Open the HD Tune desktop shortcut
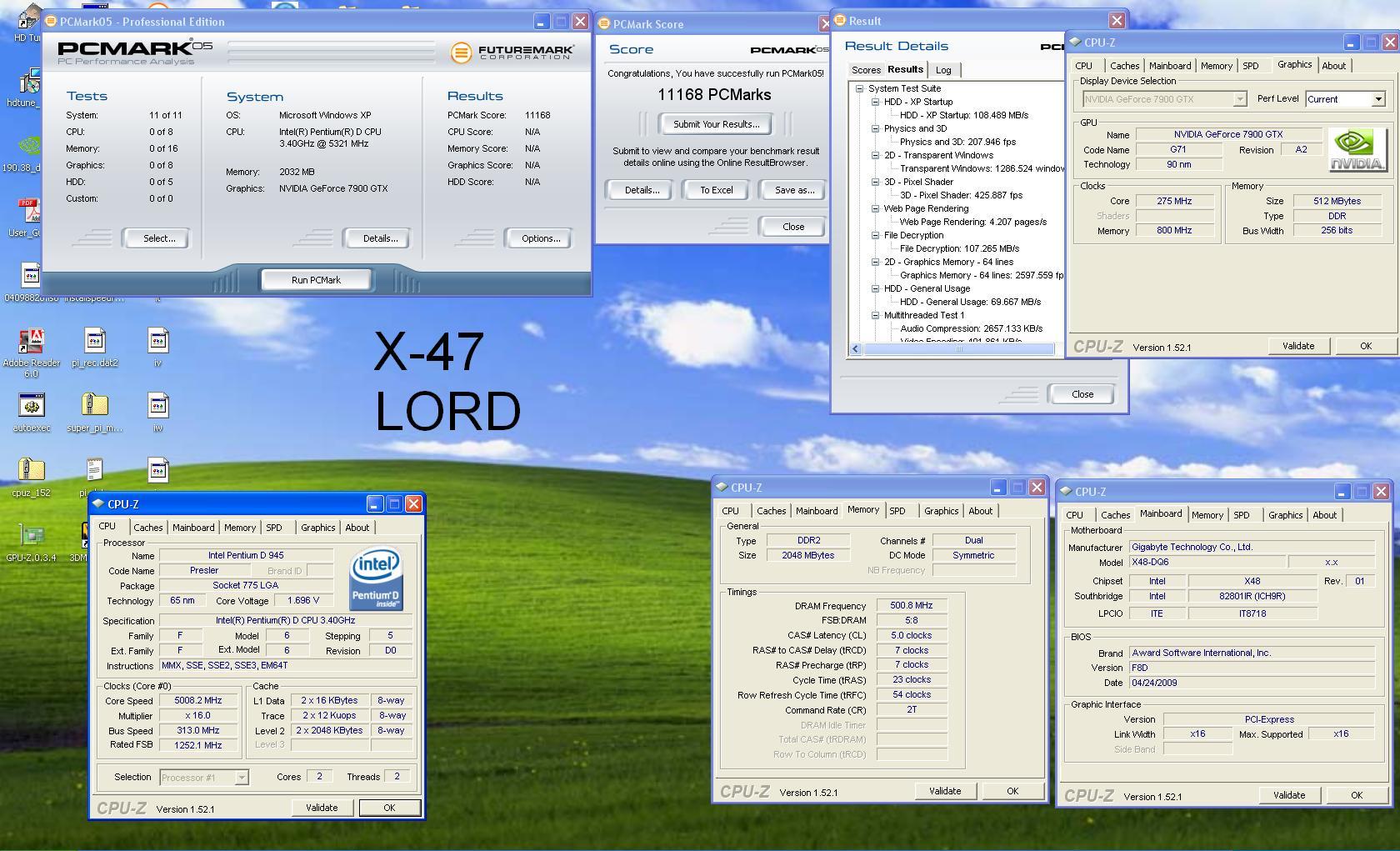The height and width of the screenshot is (851, 1400). click(28, 20)
